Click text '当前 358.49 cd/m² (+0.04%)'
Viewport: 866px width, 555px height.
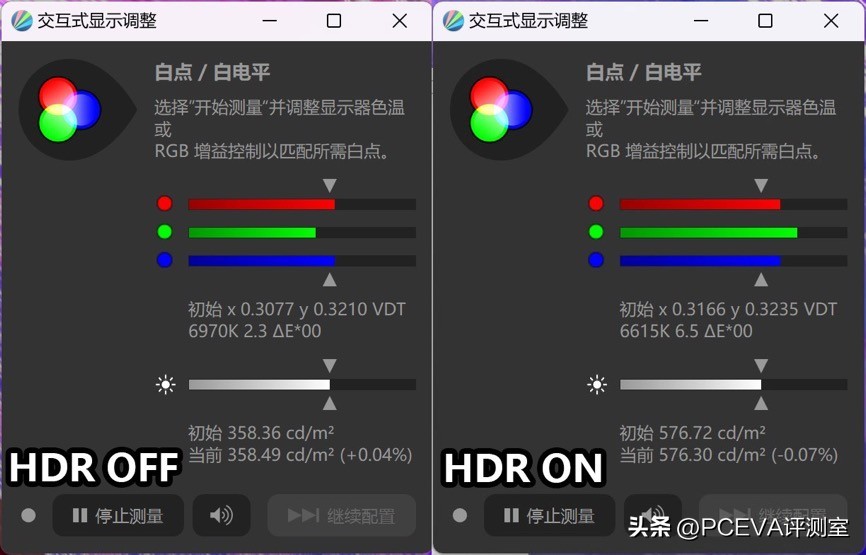click(x=300, y=455)
